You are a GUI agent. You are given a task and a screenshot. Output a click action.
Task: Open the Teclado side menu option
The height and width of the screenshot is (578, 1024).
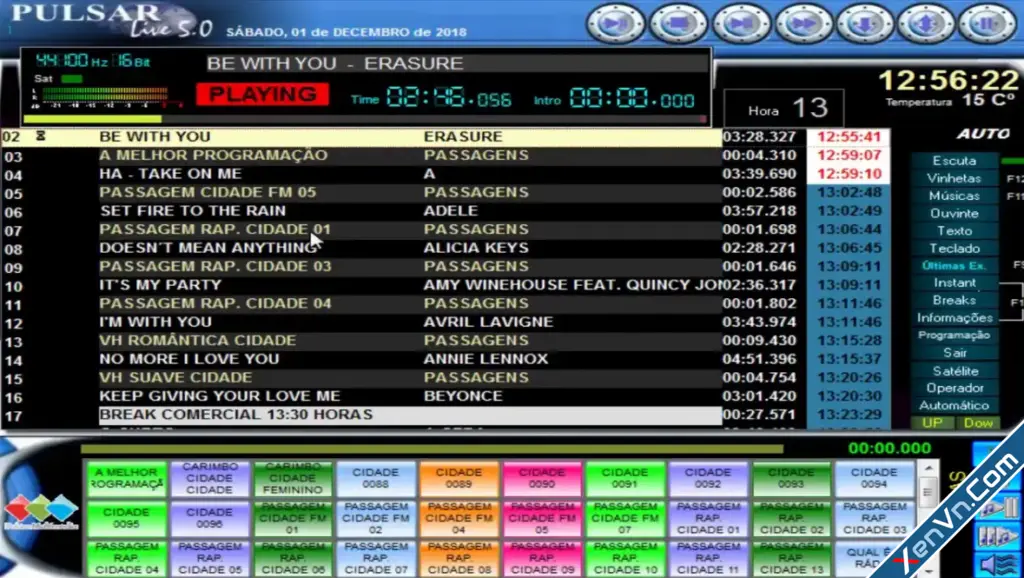pyautogui.click(x=954, y=249)
